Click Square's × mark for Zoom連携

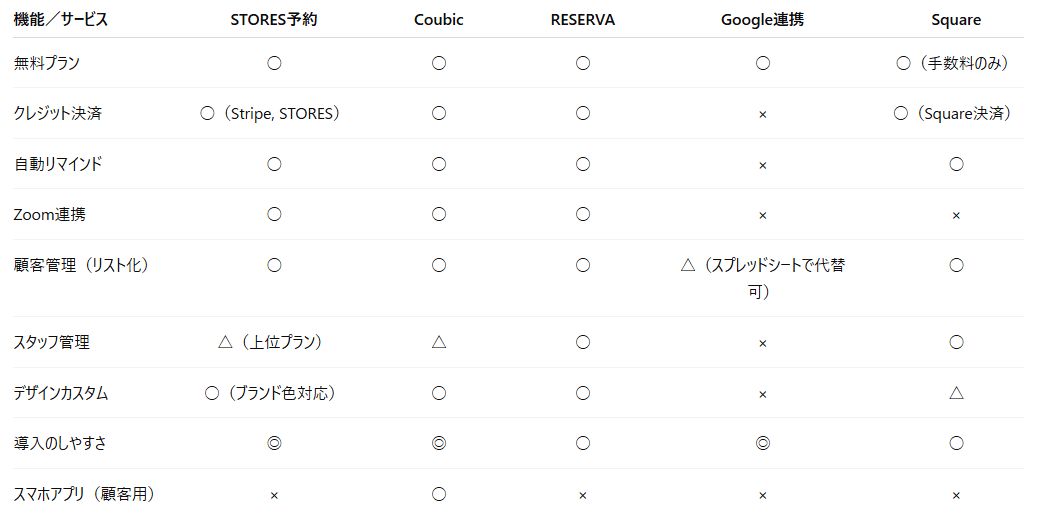click(956, 215)
